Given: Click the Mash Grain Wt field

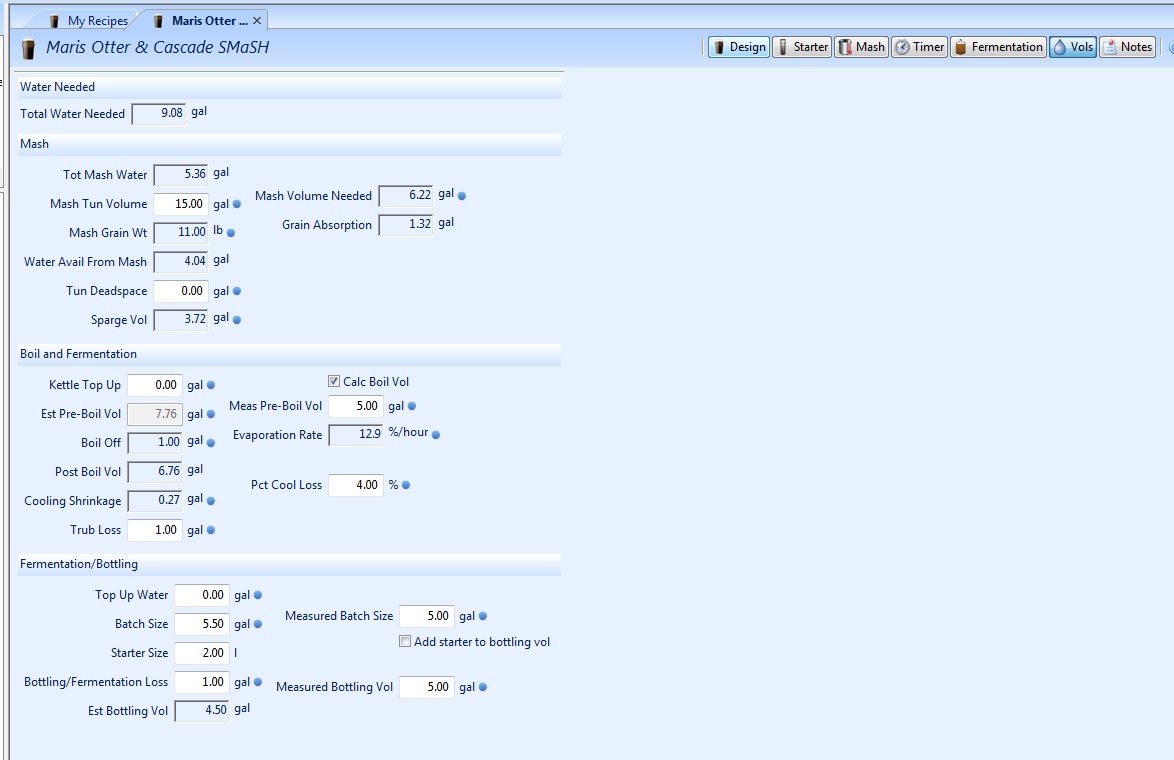Looking at the screenshot, I should pos(180,233).
